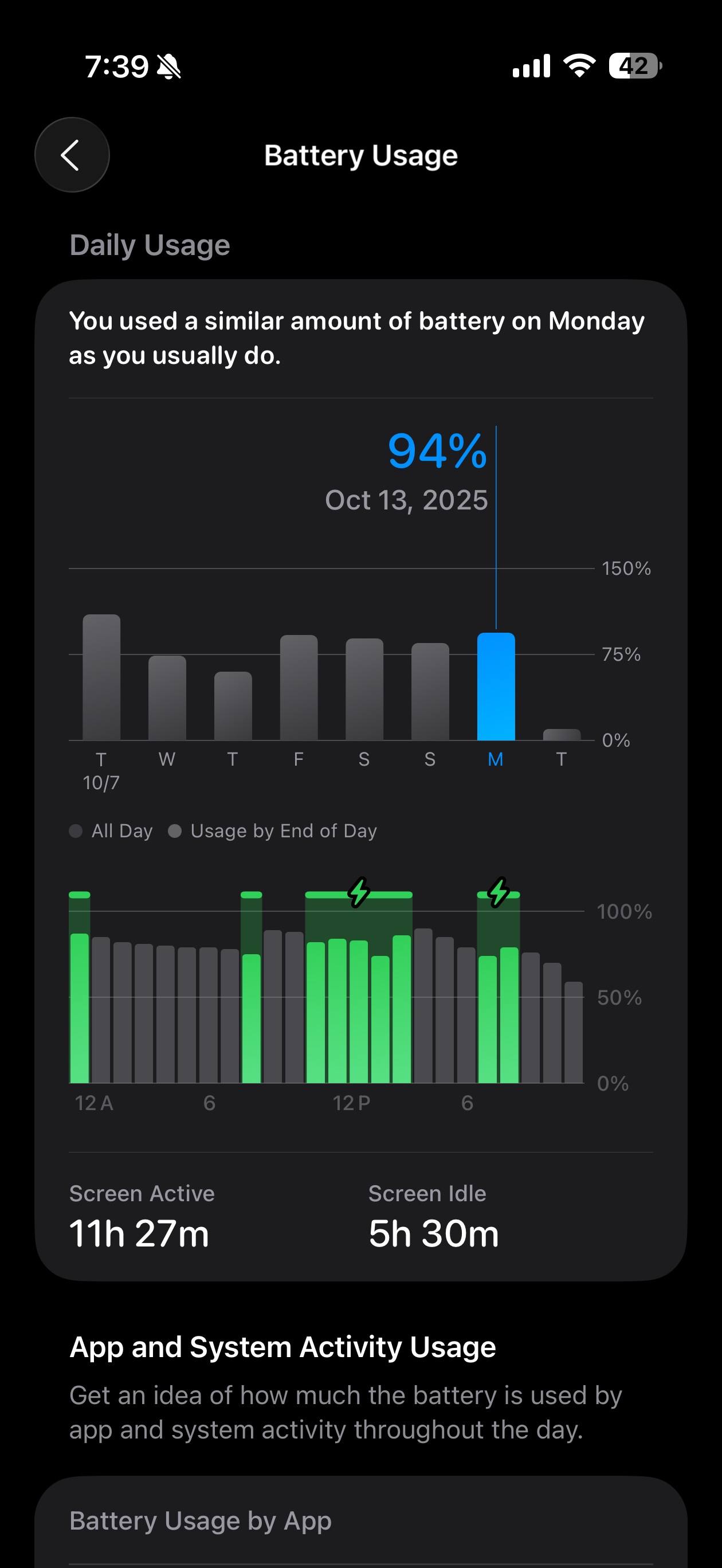Tap the back arrow button
The width and height of the screenshot is (722, 1568).
click(x=72, y=155)
